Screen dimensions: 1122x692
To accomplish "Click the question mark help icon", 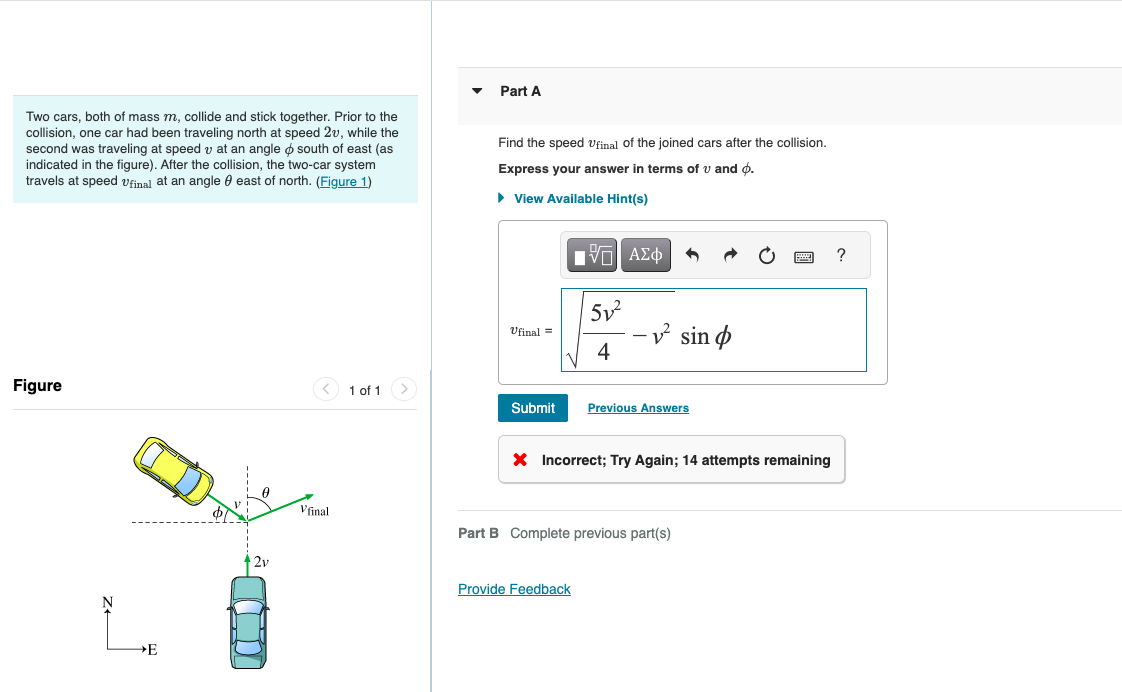I will click(841, 255).
